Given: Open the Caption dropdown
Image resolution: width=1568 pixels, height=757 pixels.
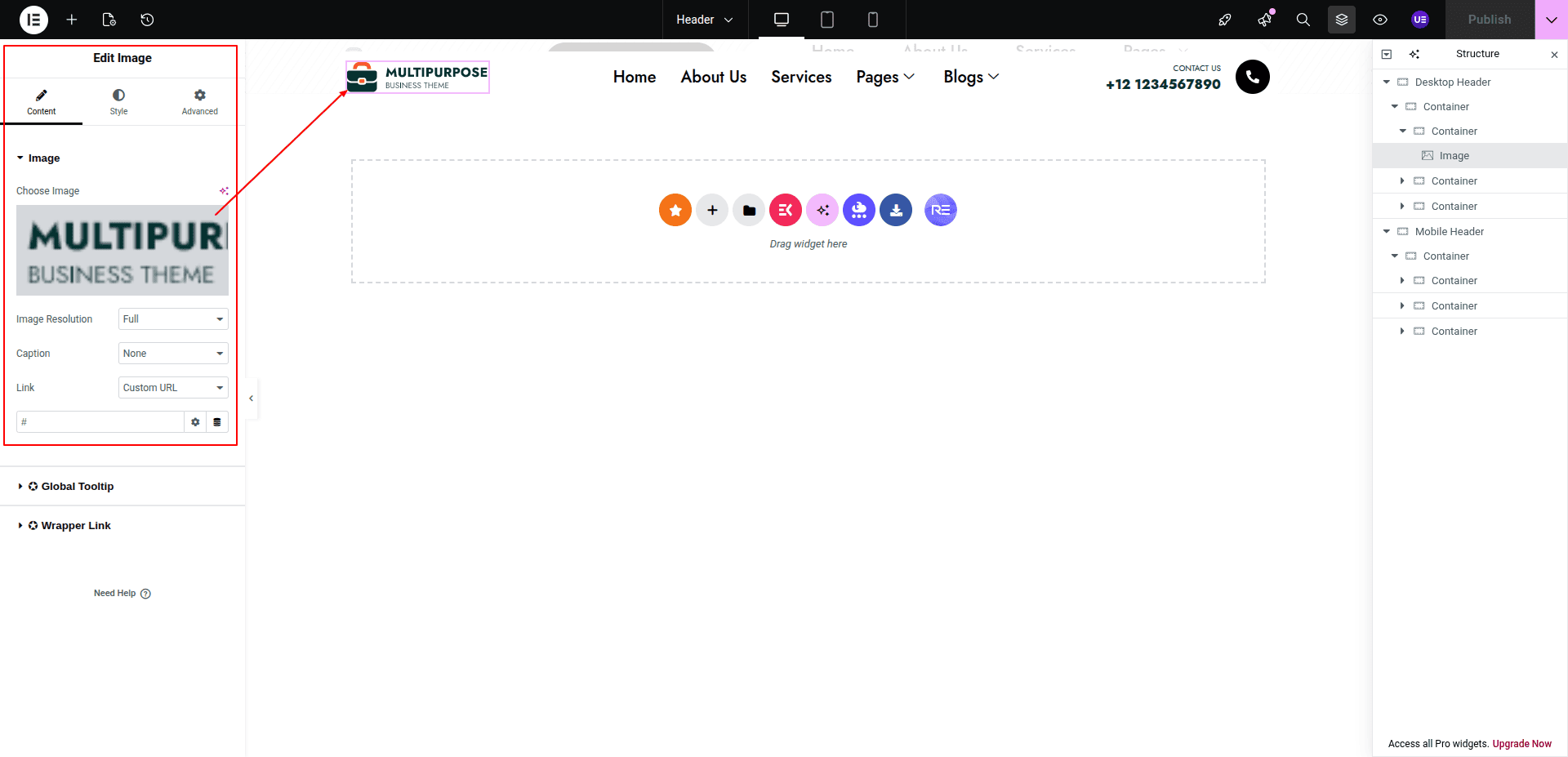Looking at the screenshot, I should [173, 354].
